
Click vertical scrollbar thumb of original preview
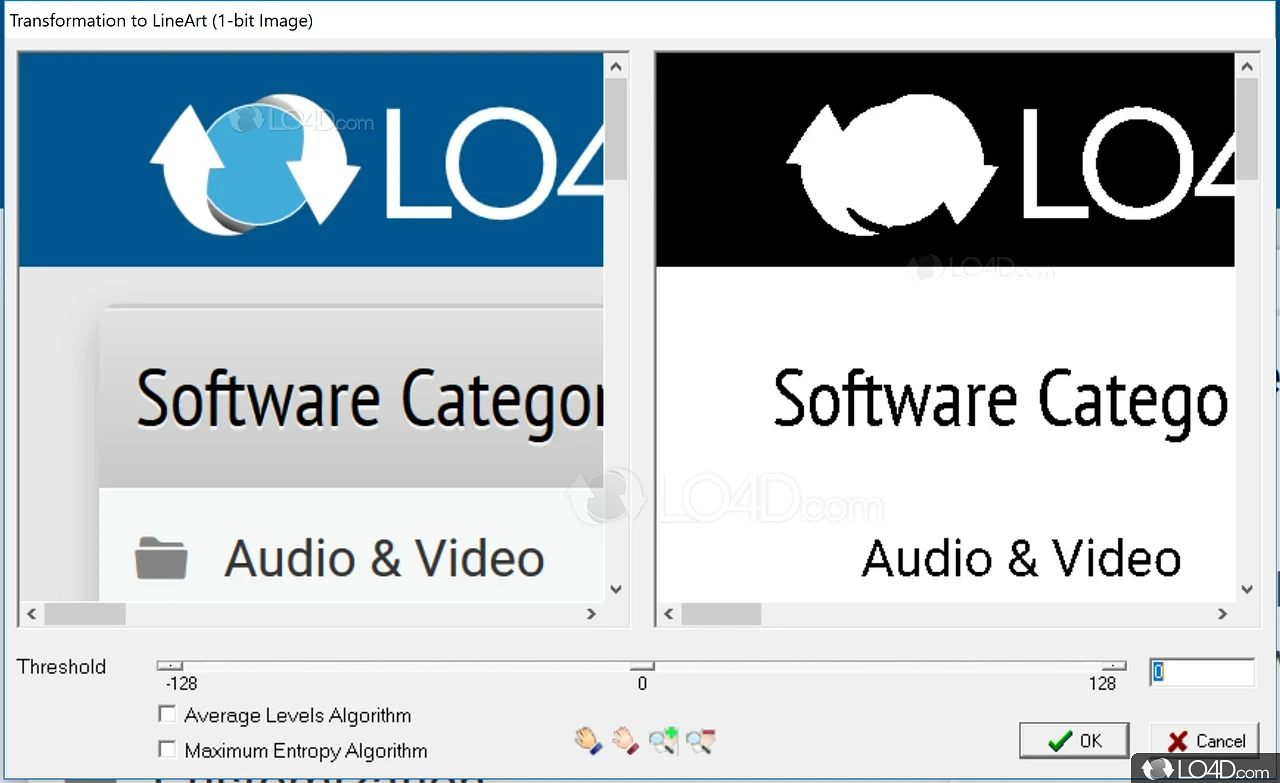[x=616, y=129]
